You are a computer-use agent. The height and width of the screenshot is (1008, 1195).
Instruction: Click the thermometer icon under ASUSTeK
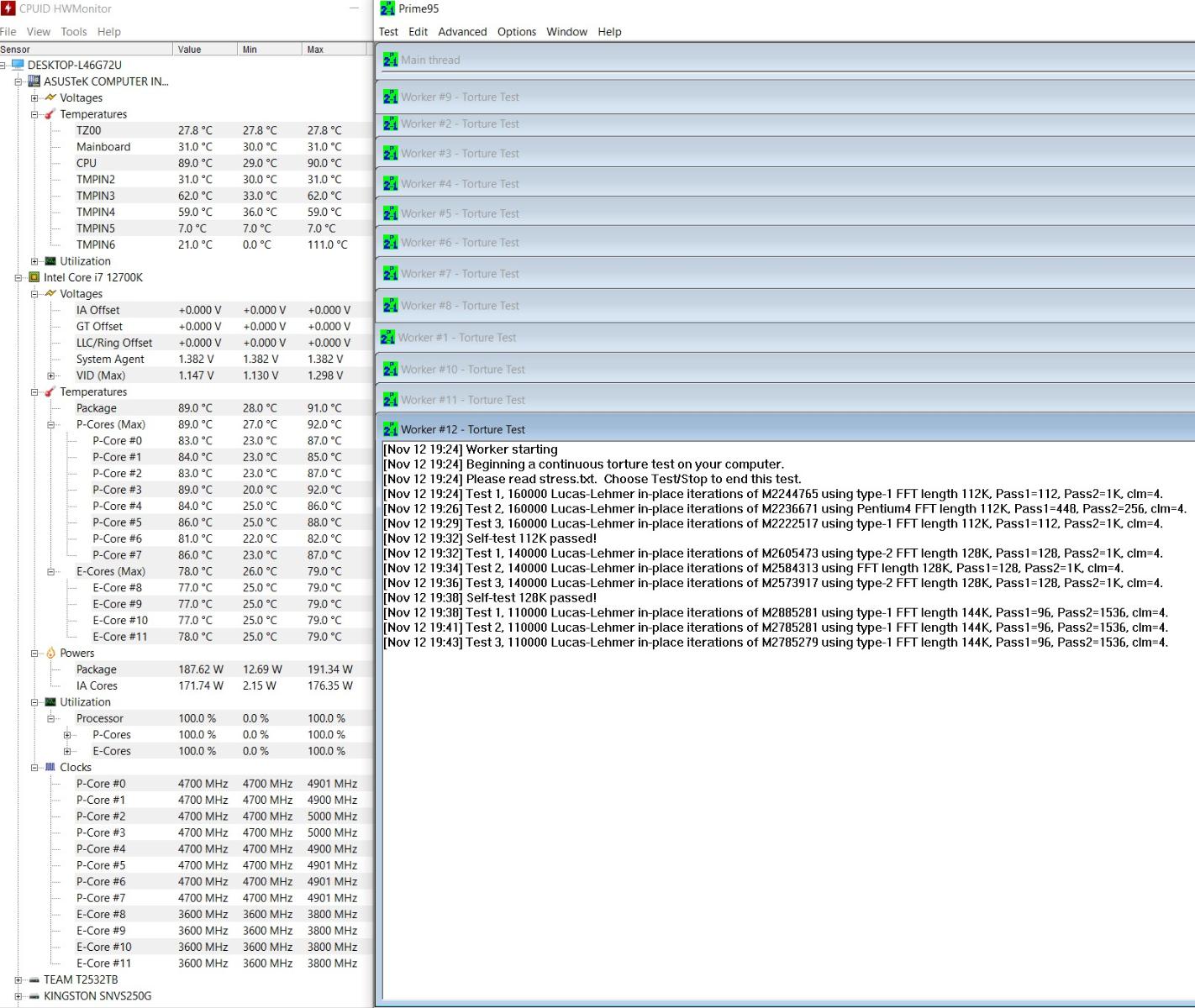50,114
